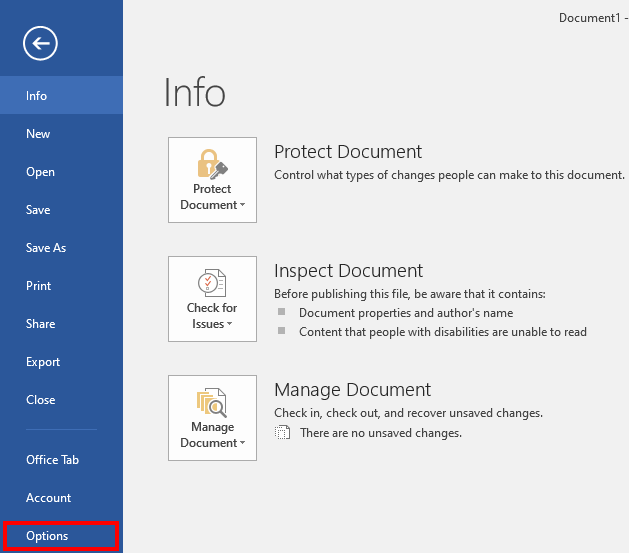Open the Account page
629x553 pixels.
61,498
